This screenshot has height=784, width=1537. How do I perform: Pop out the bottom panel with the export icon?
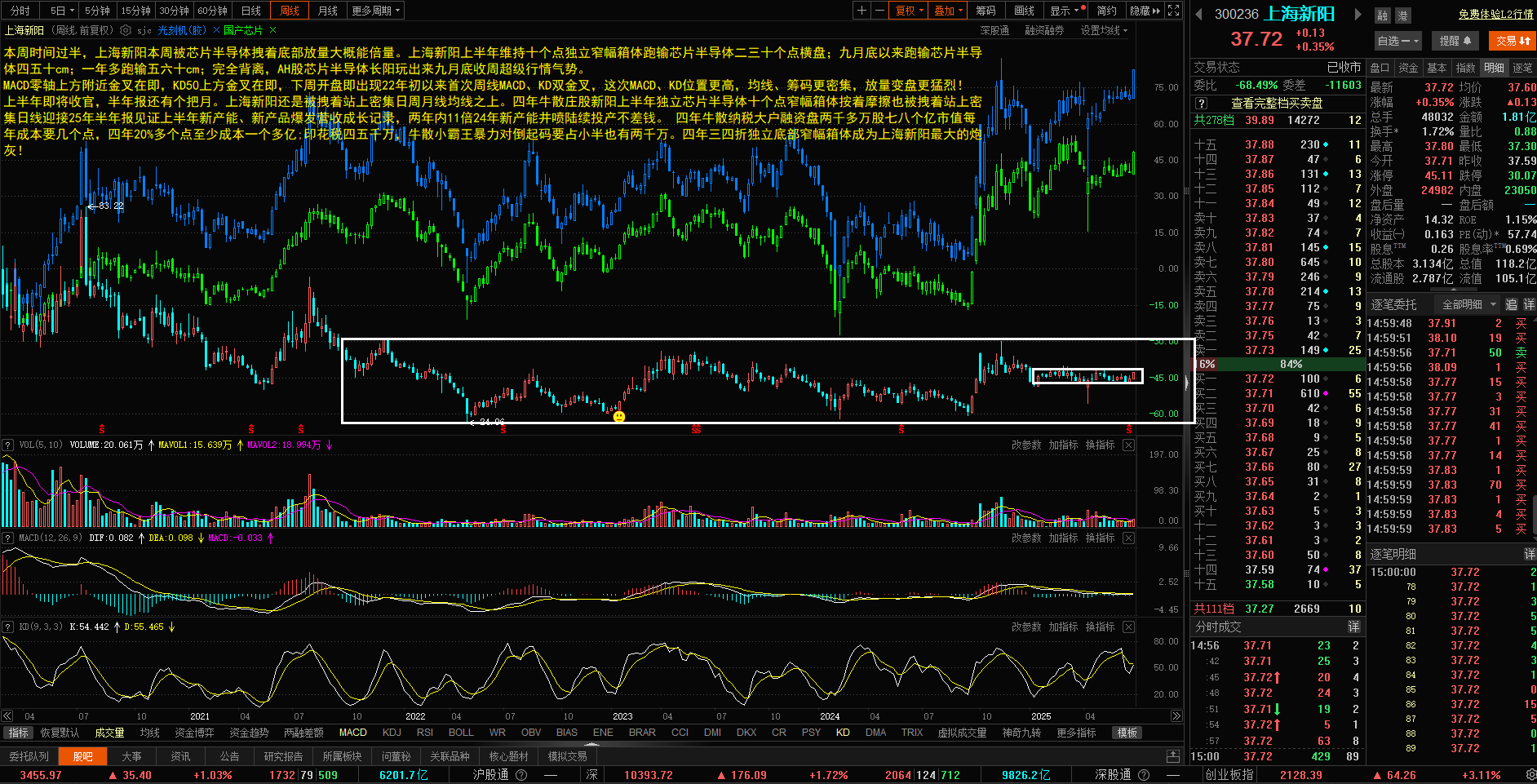point(1173,756)
